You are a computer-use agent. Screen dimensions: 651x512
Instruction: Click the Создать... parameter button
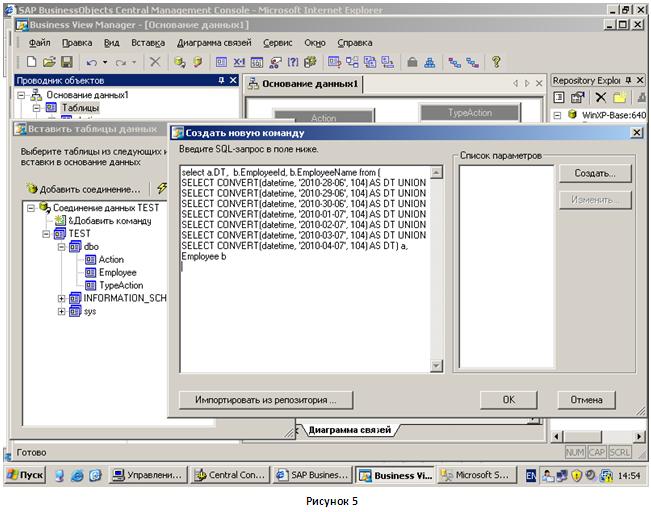[x=595, y=173]
